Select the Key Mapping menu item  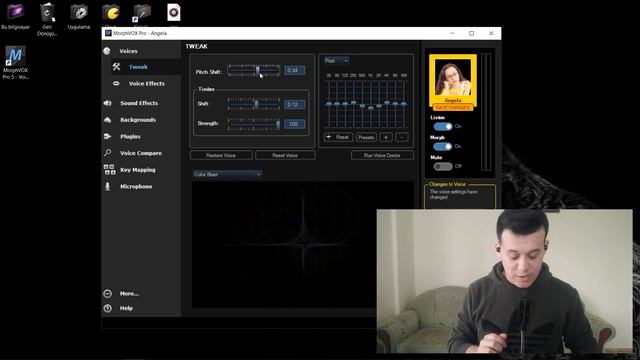(x=138, y=170)
